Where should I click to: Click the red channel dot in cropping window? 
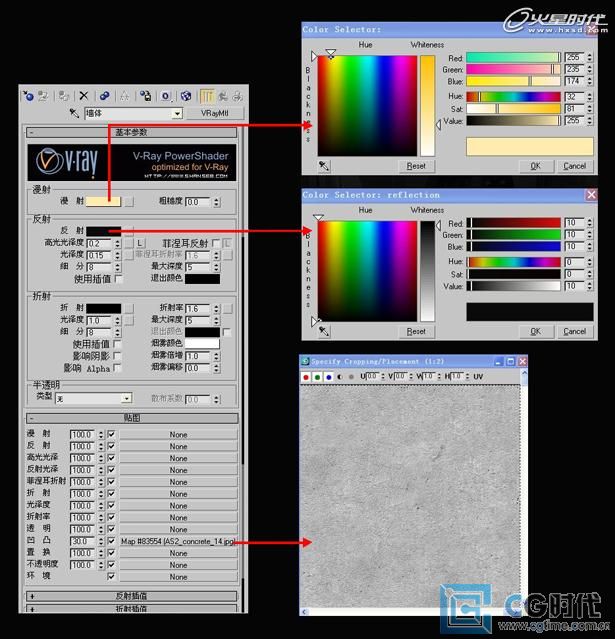[306, 377]
